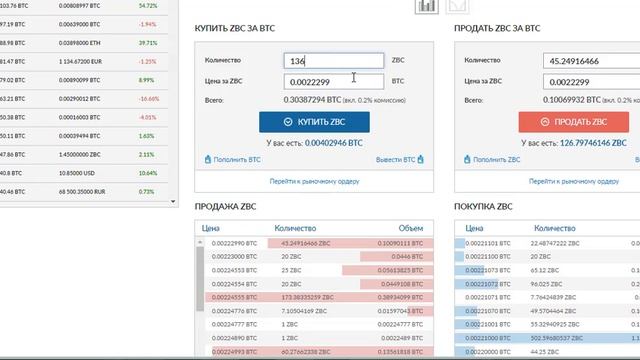
Task: Click the blue Купить ZBC button
Action: pyautogui.click(x=314, y=122)
